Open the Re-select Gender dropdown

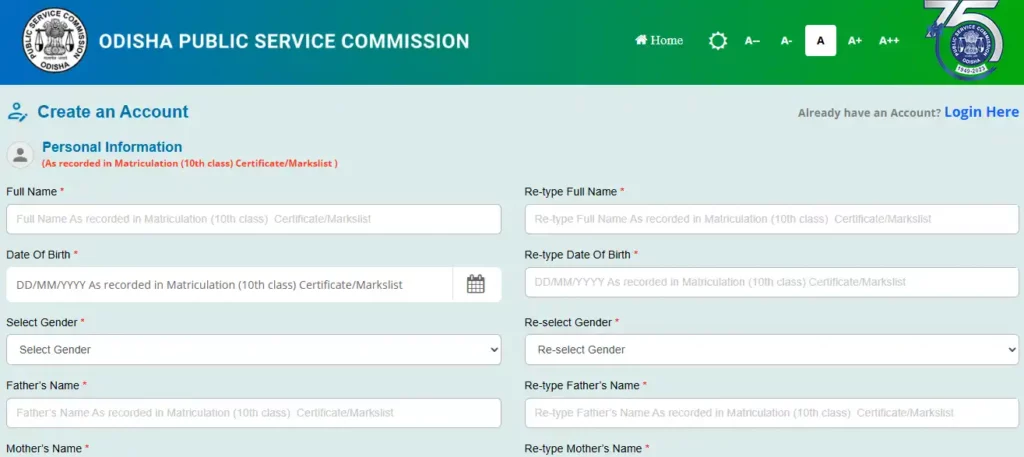772,349
